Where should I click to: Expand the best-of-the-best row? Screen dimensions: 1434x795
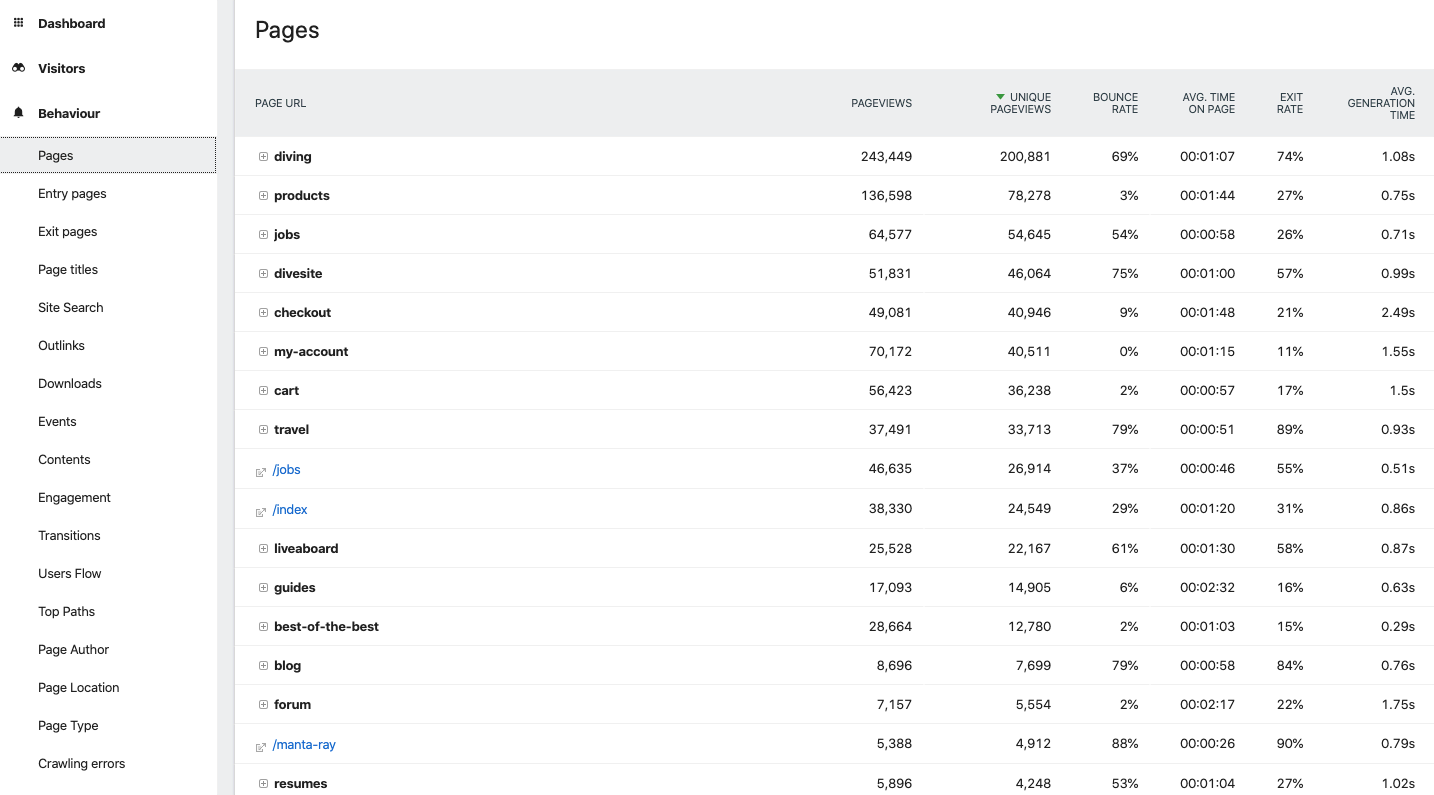(263, 627)
